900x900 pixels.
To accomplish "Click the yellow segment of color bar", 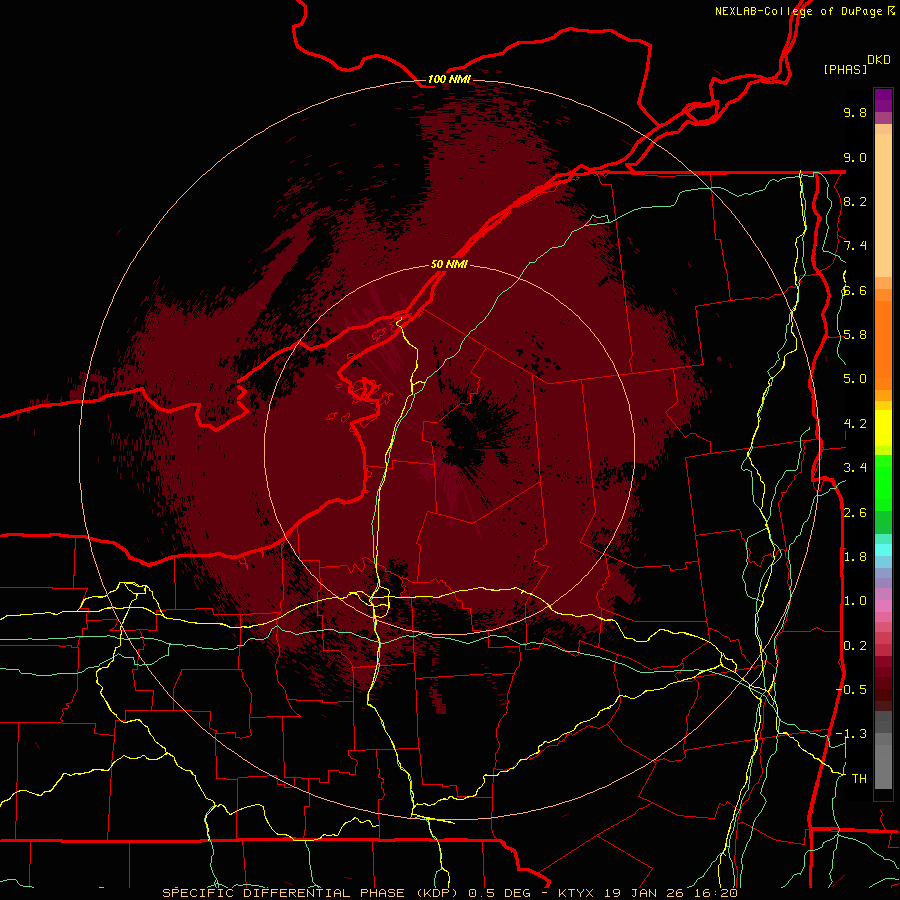I will pyautogui.click(x=883, y=428).
